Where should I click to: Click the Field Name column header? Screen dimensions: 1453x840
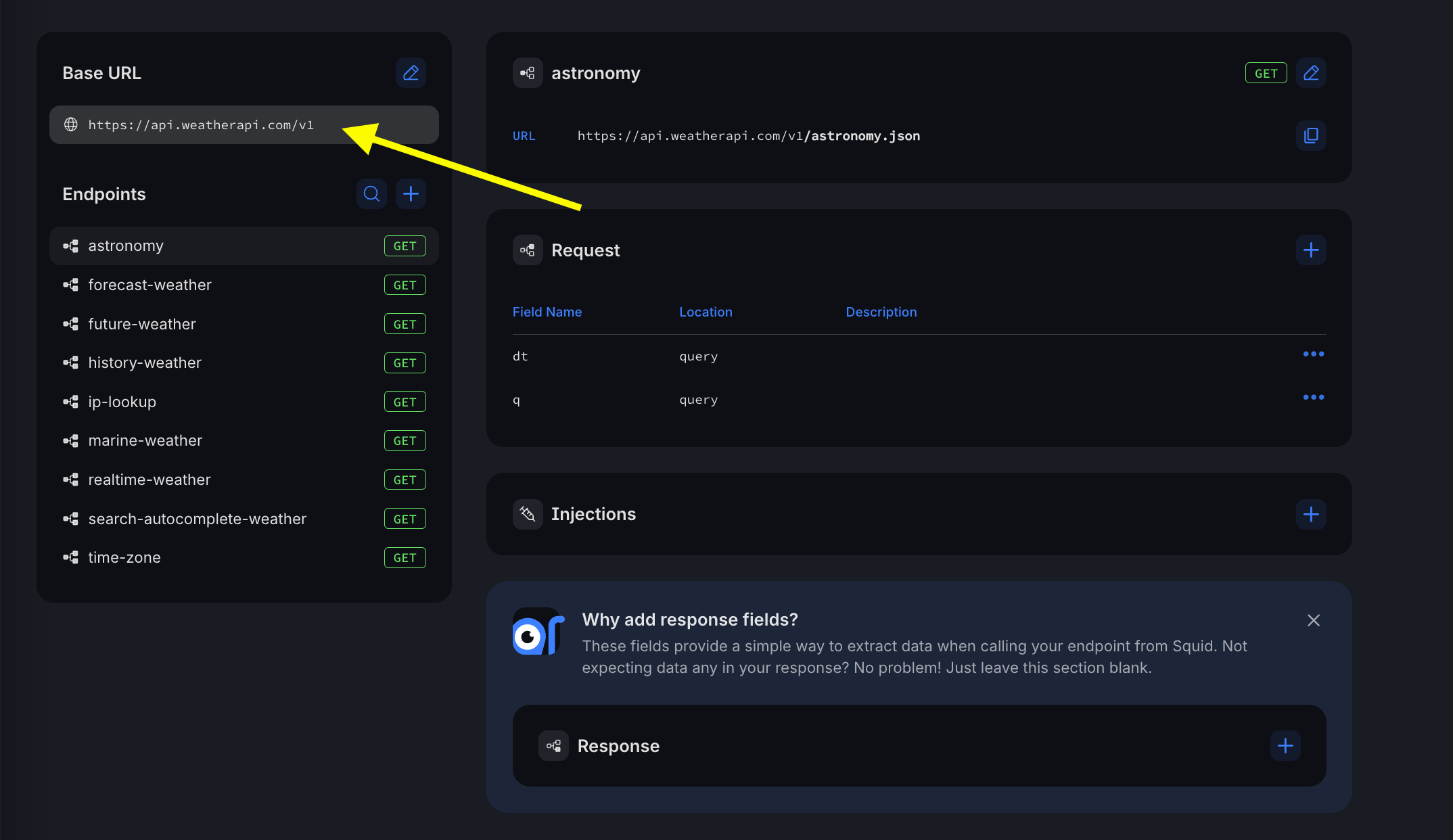[547, 312]
